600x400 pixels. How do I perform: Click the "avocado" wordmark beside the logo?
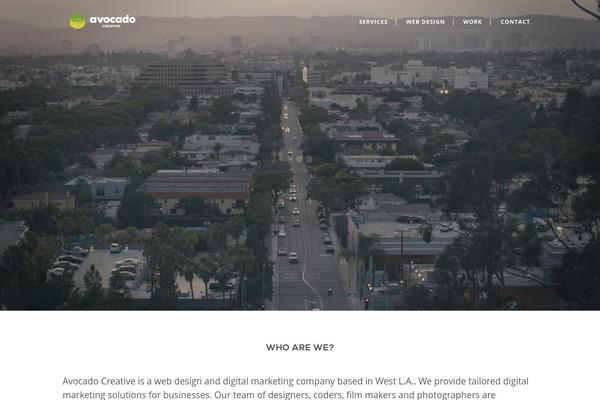point(112,20)
